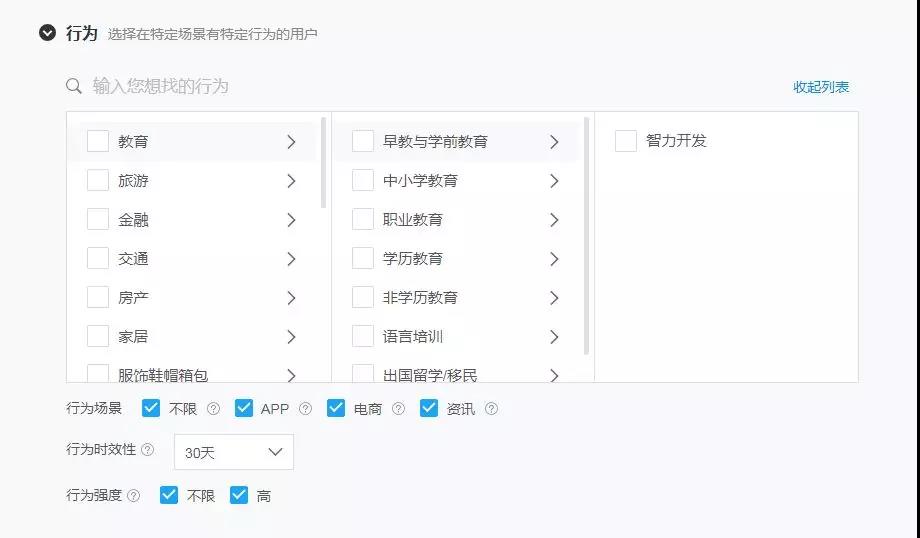920x538 pixels.
Task: Select the 金融 category item
Action: click(x=133, y=220)
